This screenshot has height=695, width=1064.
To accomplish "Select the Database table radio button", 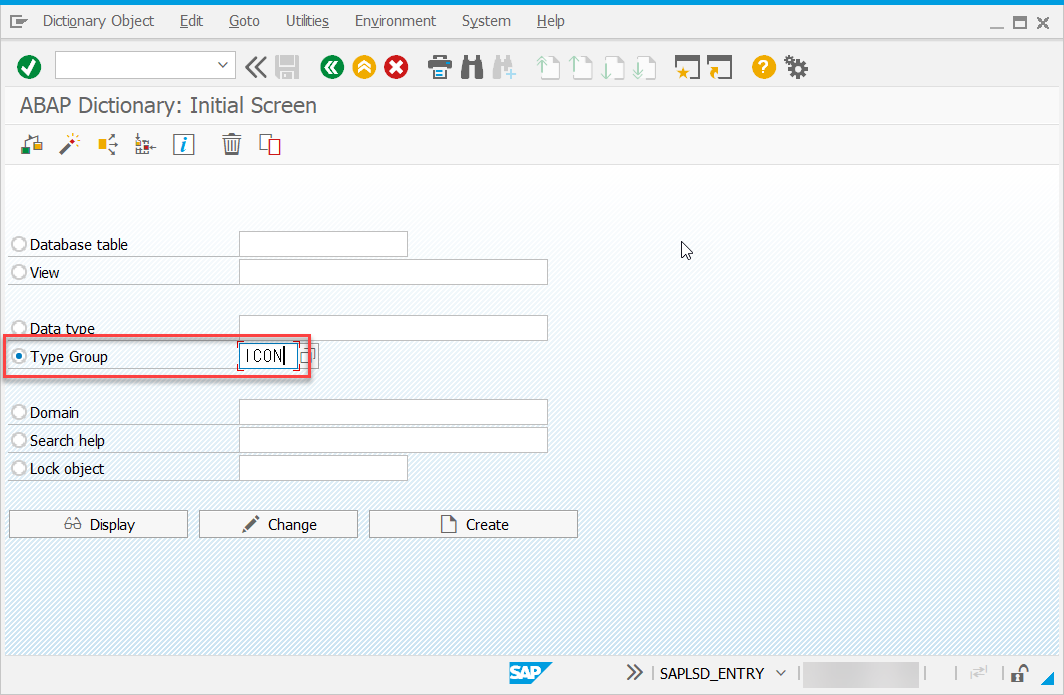I will pos(19,244).
